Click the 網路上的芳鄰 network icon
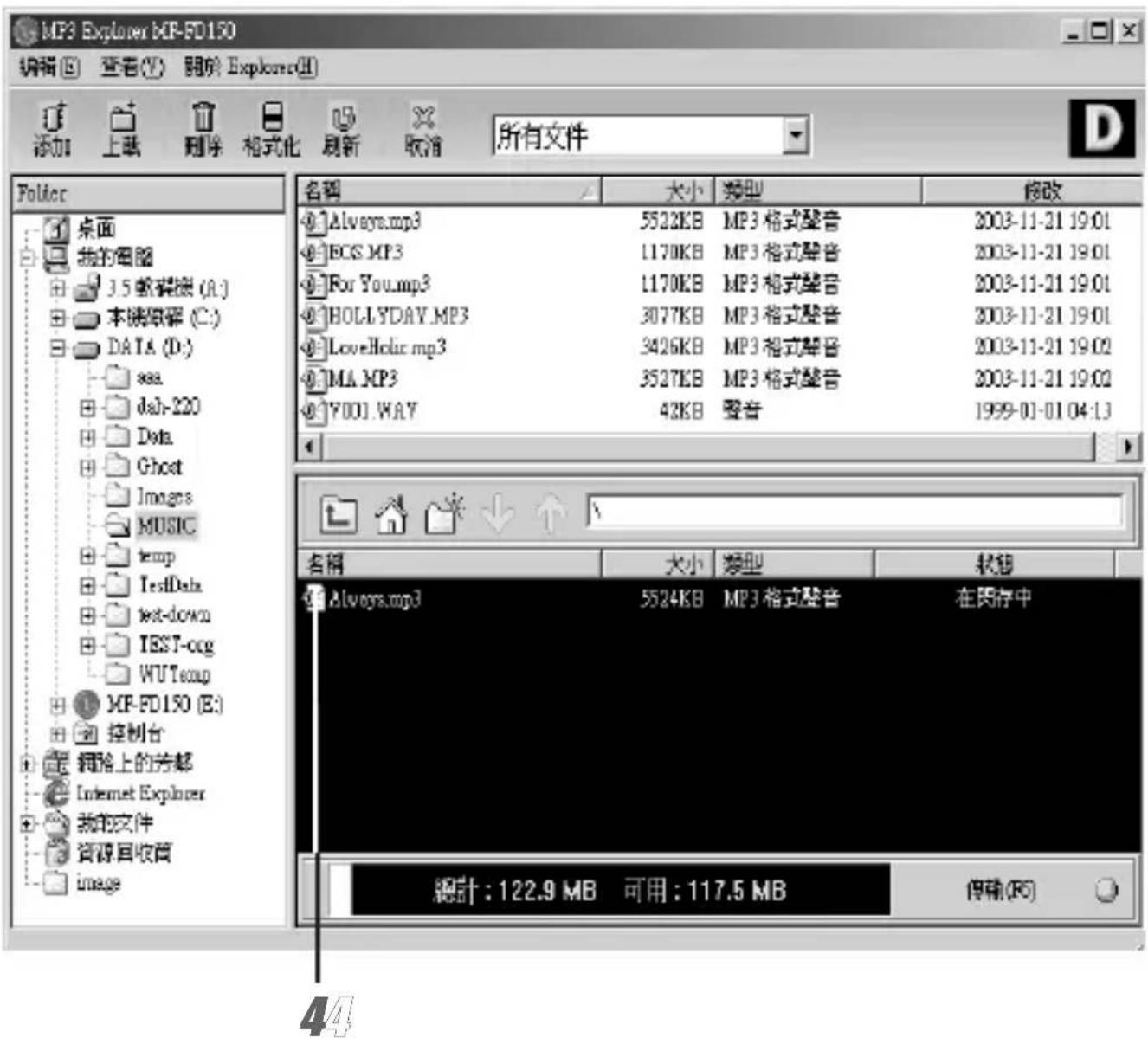1148x1044 pixels. 57,764
